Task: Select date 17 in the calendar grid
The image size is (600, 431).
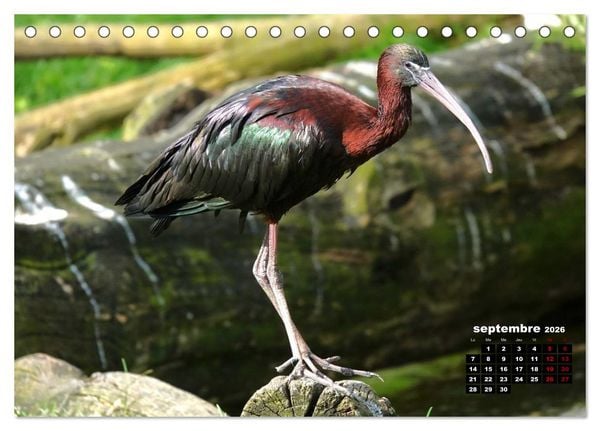Action: (x=519, y=369)
